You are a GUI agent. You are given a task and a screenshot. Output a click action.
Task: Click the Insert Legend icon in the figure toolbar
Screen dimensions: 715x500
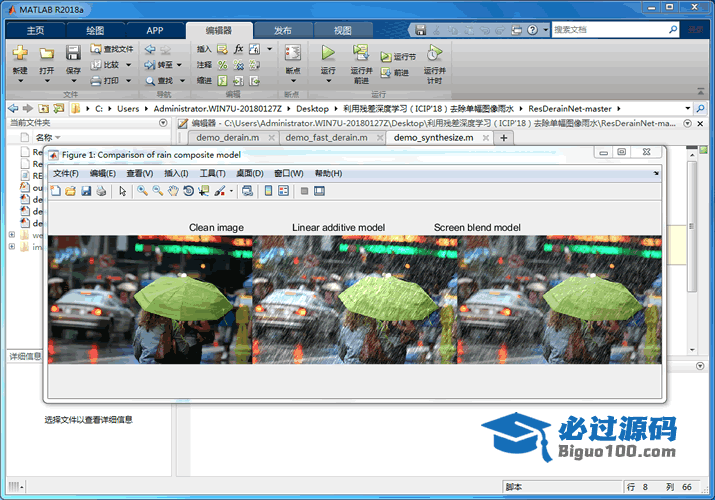pos(283,191)
